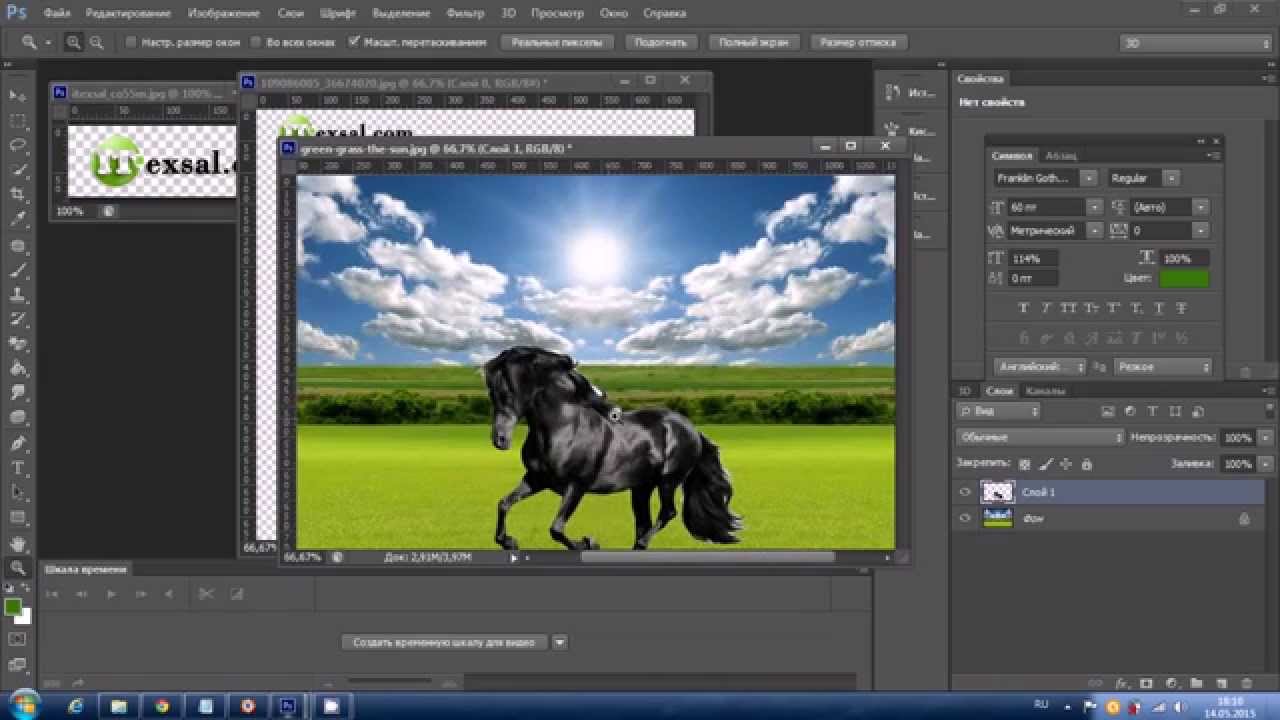Pick the Crop tool
Viewport: 1280px width, 720px height.
click(x=17, y=195)
